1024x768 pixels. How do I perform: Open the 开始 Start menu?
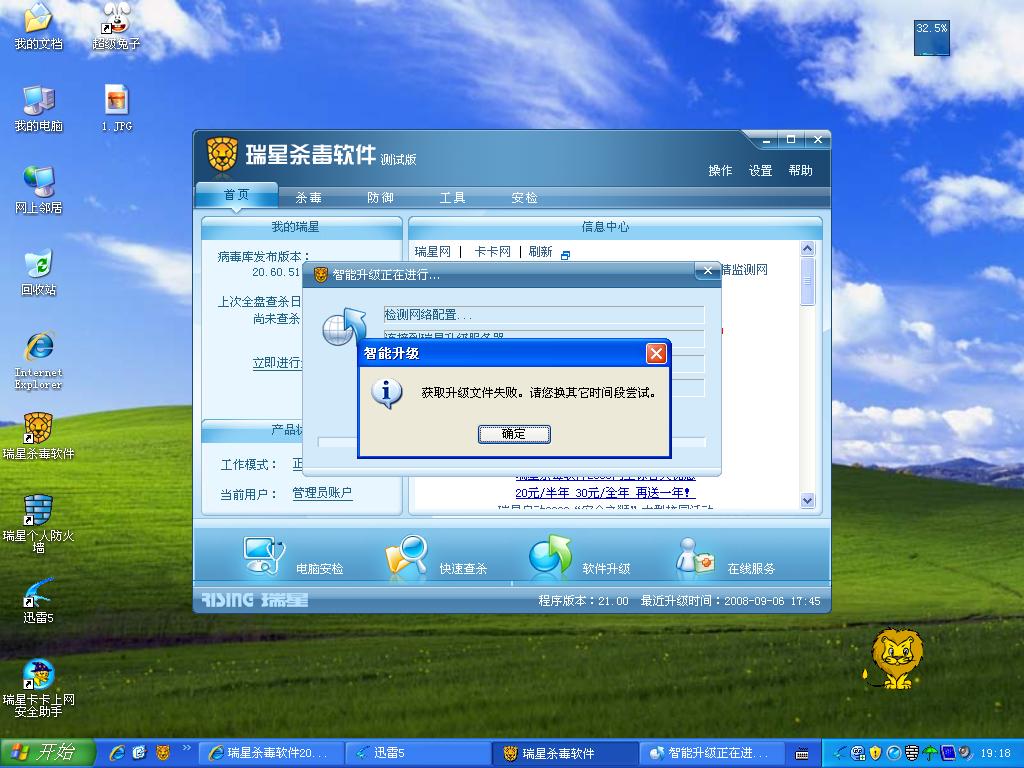click(47, 753)
